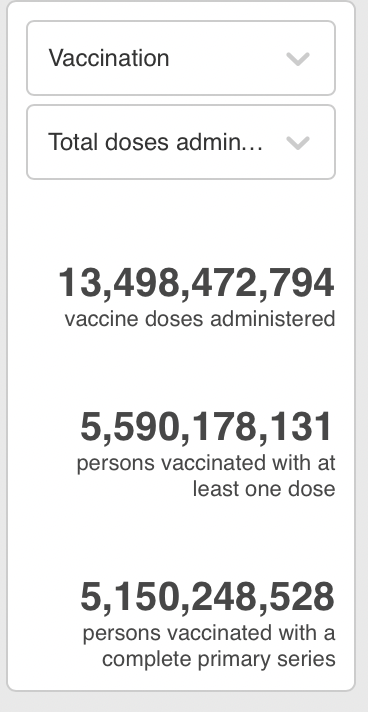Click the persons vaccinated with at label line
This screenshot has width=368, height=712.
pyautogui.click(x=206, y=464)
